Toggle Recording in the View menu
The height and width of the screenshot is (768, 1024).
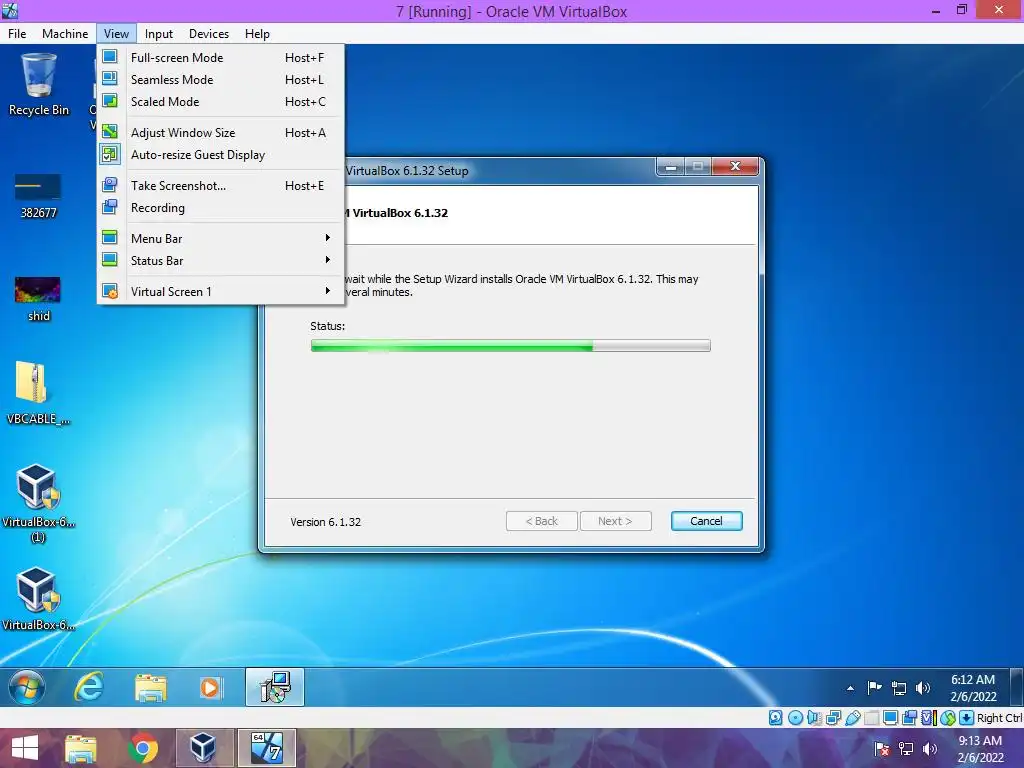(x=221, y=208)
